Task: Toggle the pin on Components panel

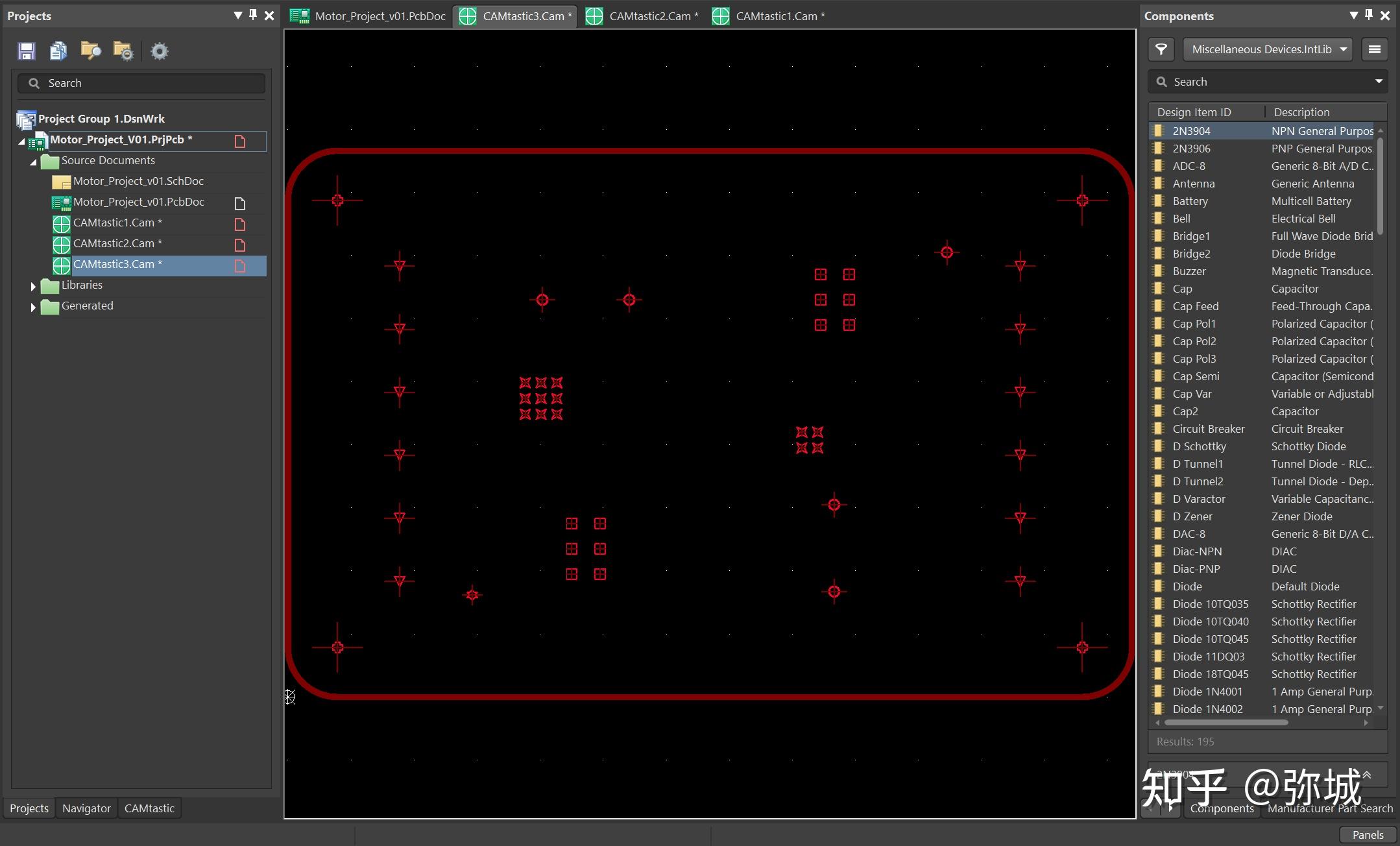Action: 1368,15
